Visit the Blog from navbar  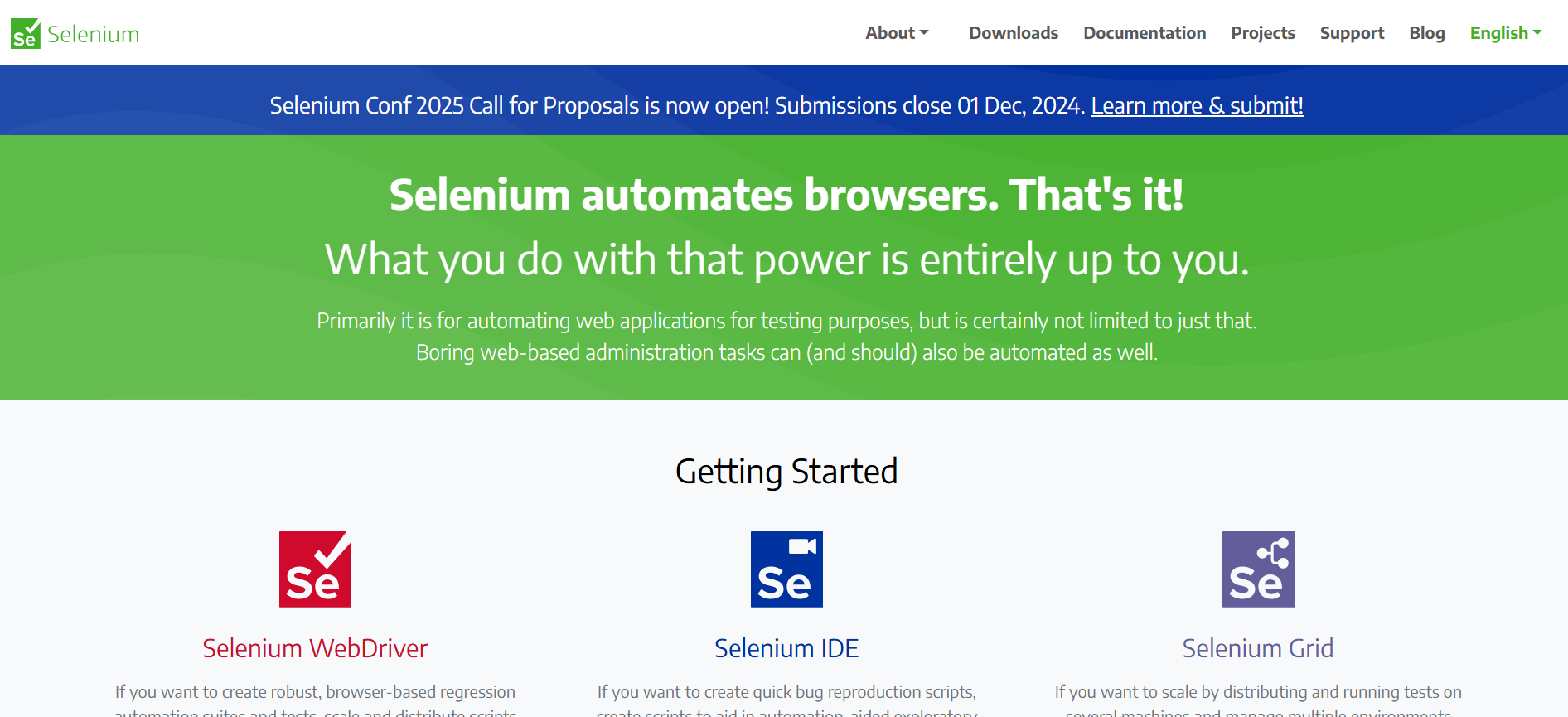click(x=1427, y=33)
